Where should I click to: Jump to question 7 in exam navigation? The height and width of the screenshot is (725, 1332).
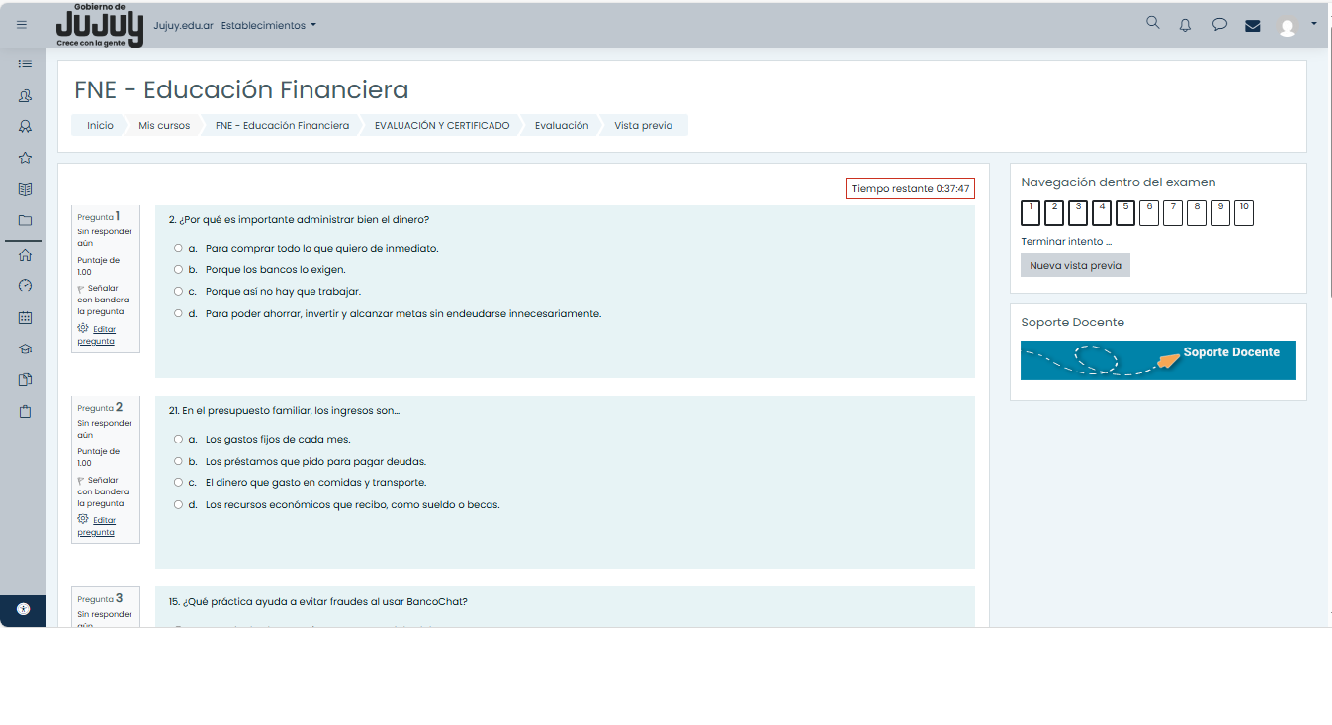[x=1173, y=212]
